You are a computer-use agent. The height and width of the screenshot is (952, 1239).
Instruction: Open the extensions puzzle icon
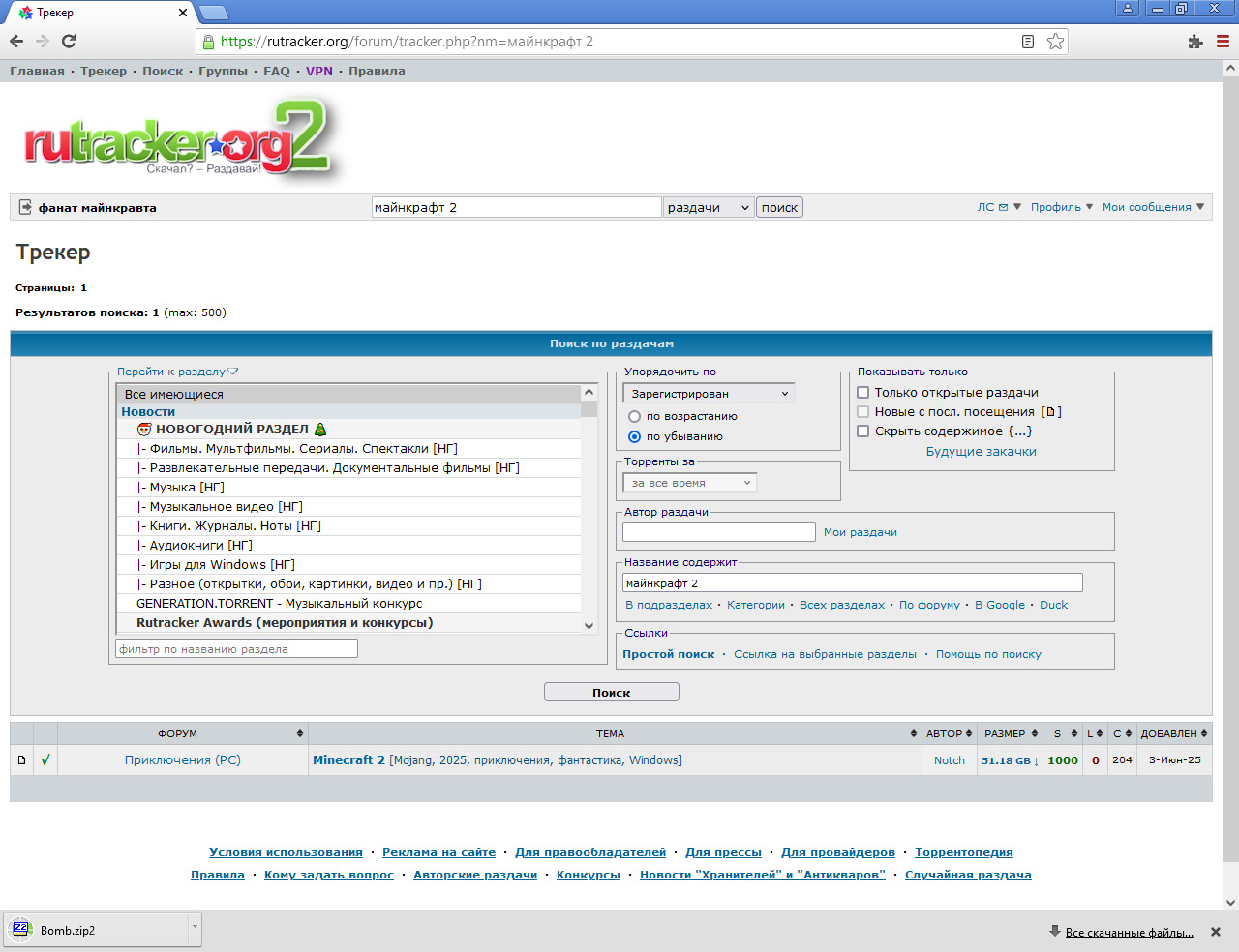pyautogui.click(x=1195, y=42)
